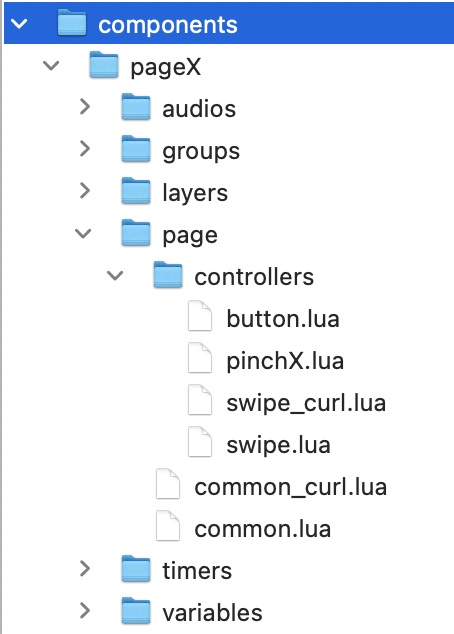Select the groups folder icon
The height and width of the screenshot is (634, 454).
[136, 149]
